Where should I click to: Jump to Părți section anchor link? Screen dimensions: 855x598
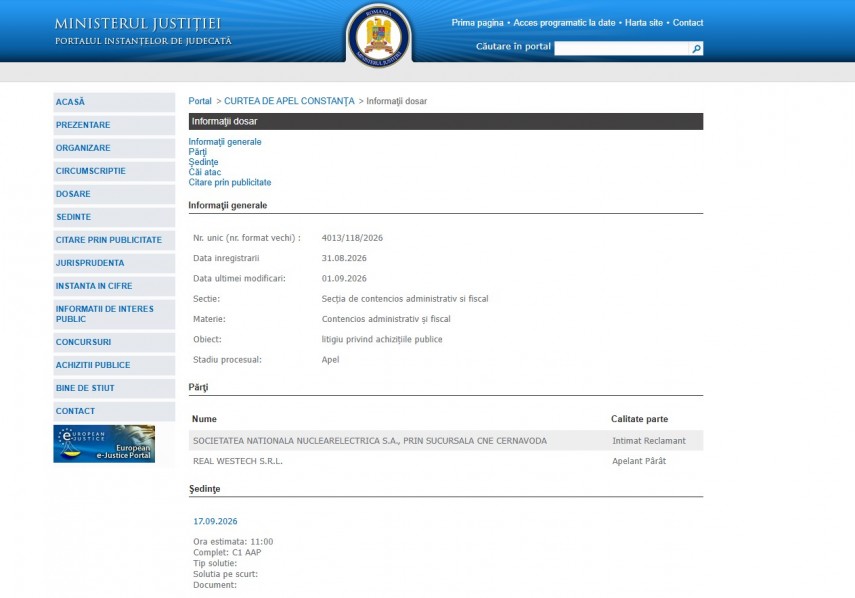197,152
